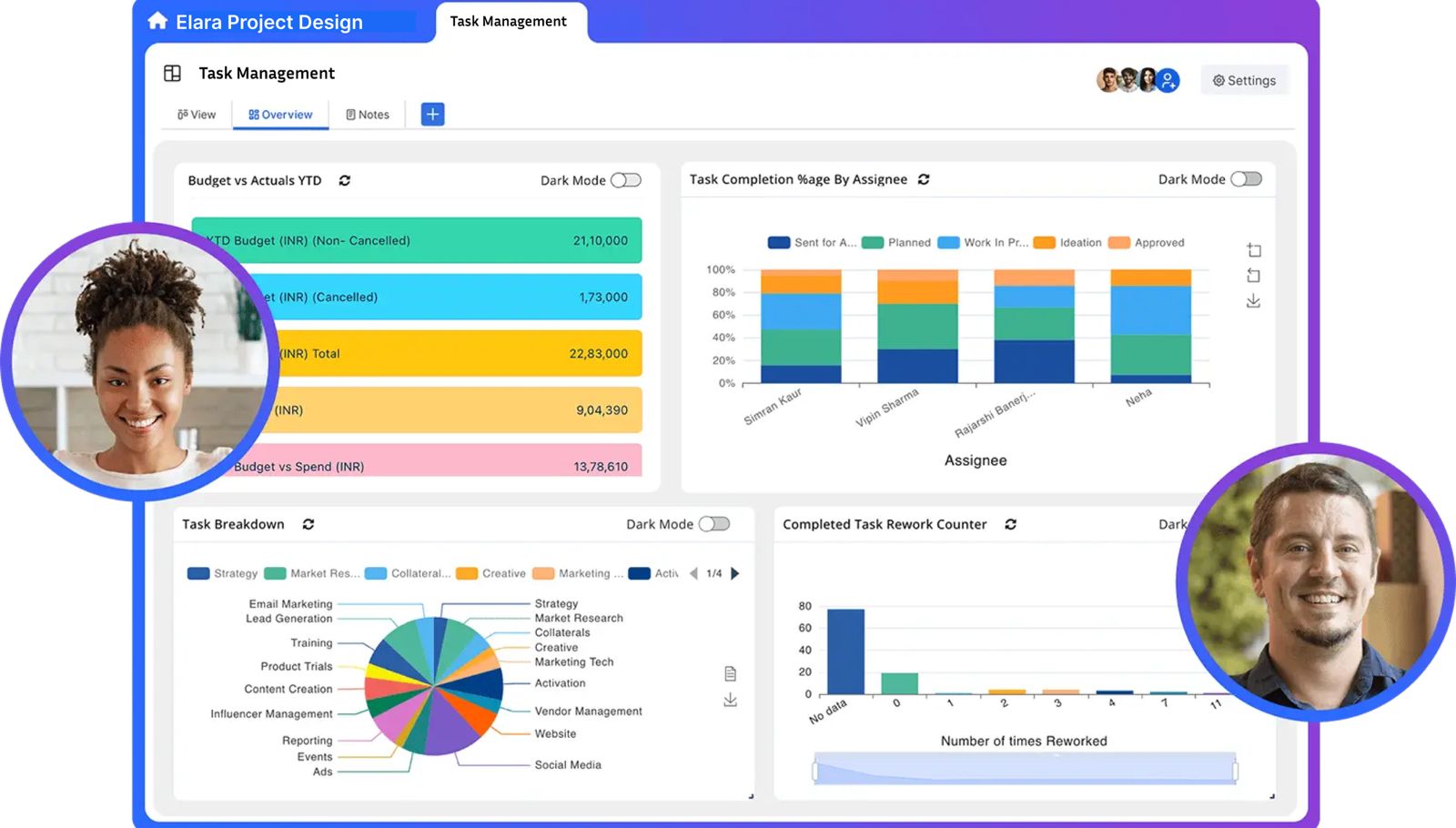
Task: Open the data view icon beside the pie chart
Action: point(730,673)
